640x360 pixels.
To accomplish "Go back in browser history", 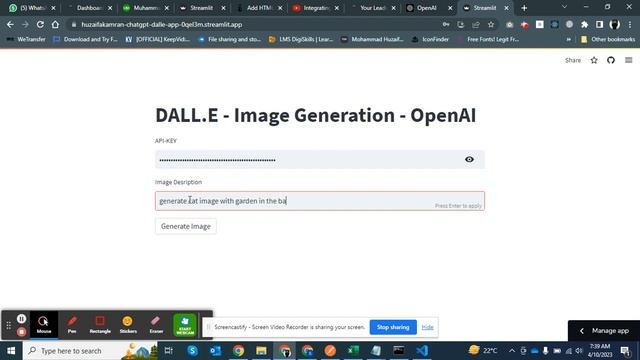I will (10, 24).
